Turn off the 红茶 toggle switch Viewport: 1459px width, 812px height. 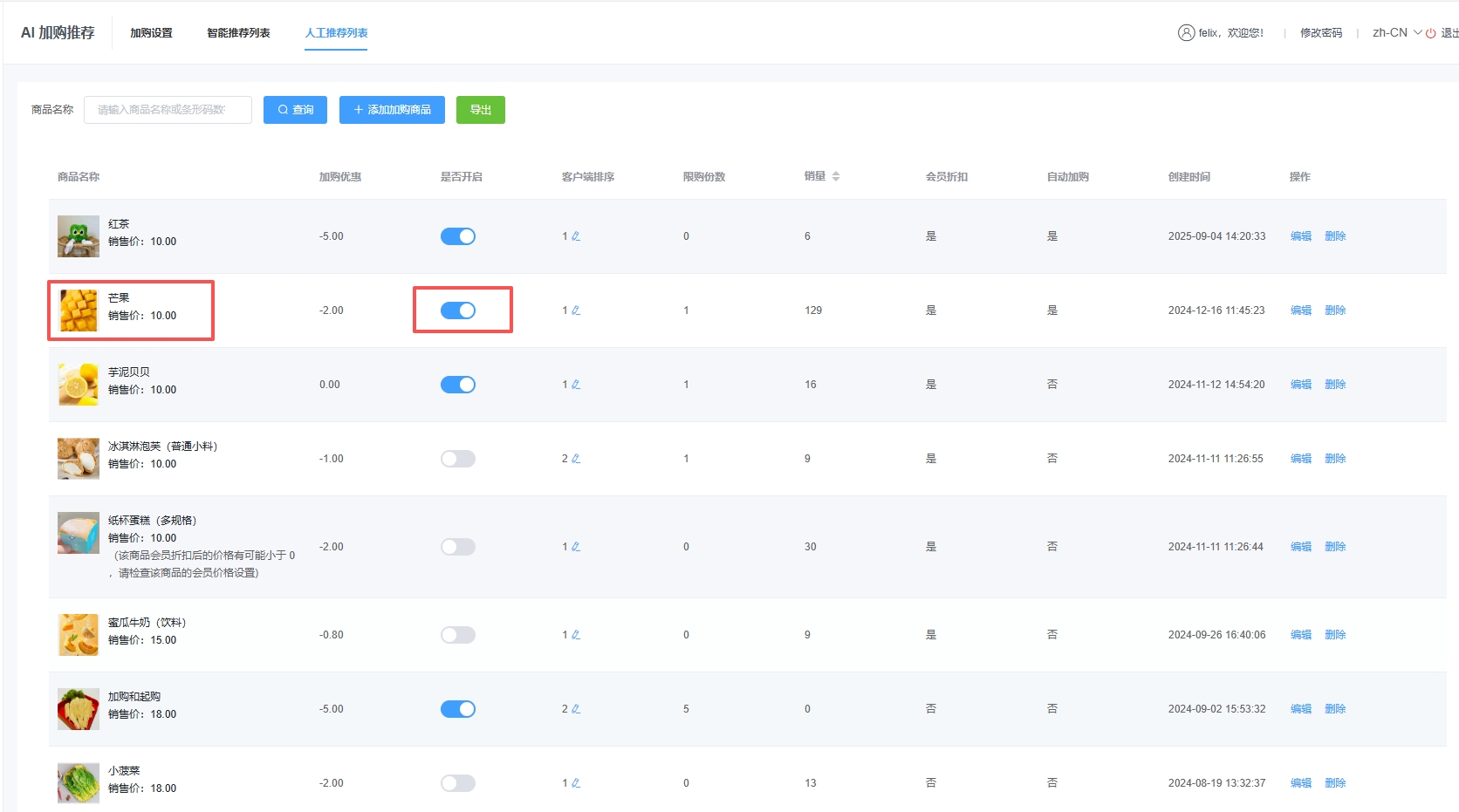click(458, 236)
